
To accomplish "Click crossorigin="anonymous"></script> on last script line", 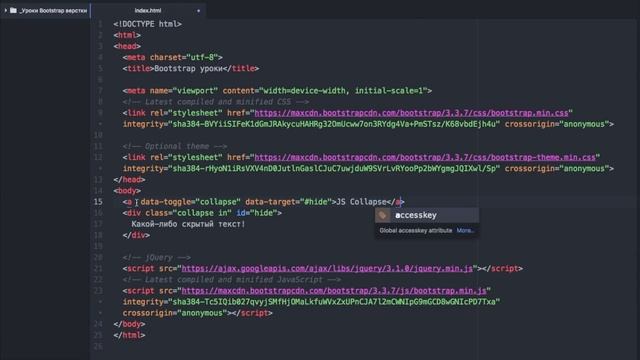I will (x=198, y=313).
